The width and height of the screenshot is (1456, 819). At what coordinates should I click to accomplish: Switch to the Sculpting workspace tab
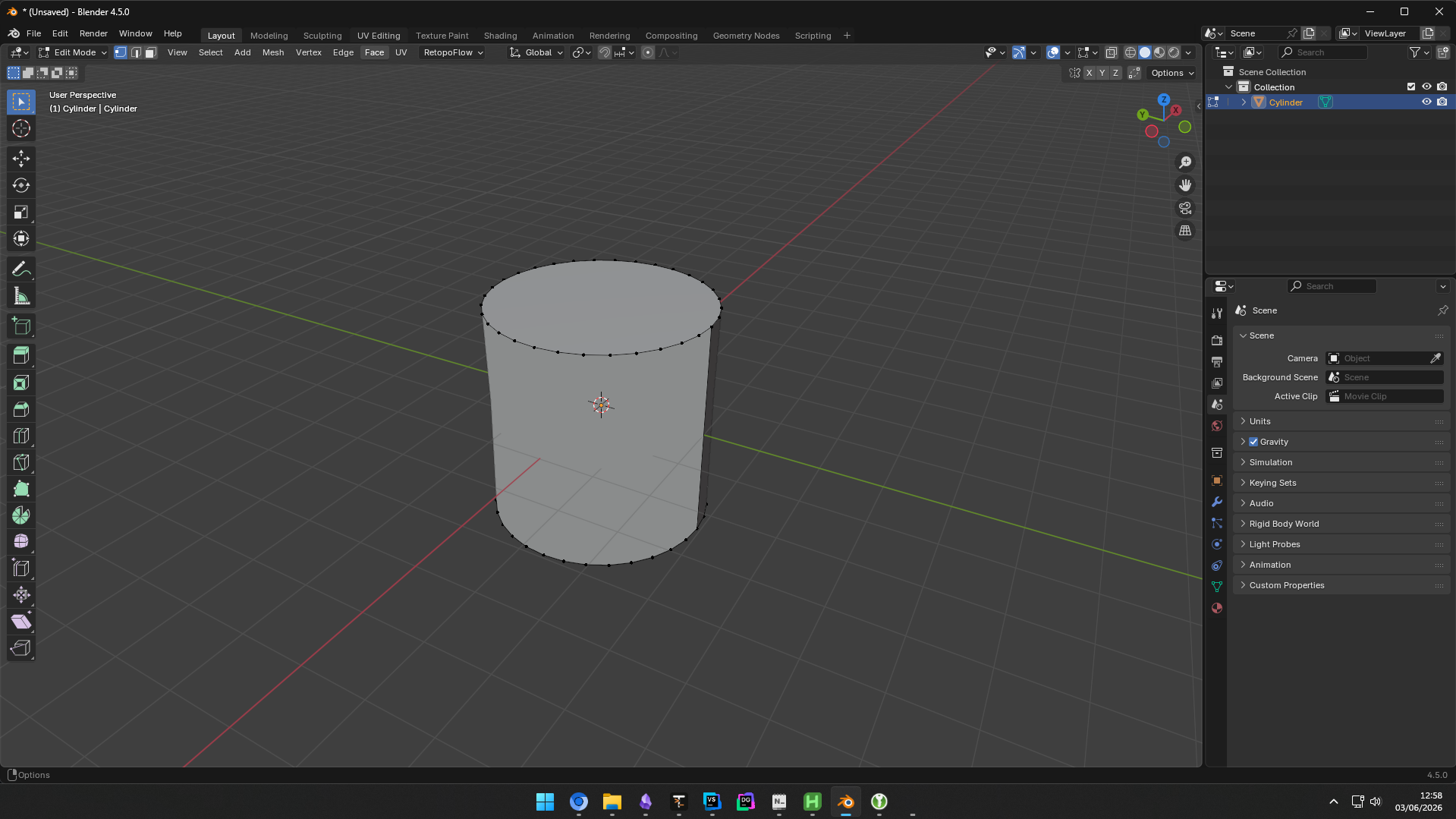coord(322,36)
